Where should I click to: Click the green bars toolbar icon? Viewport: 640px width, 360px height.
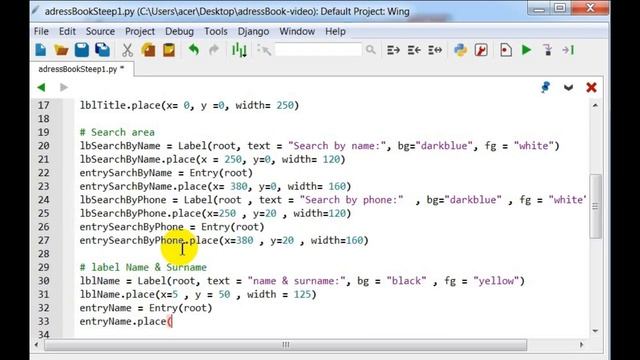(239, 50)
